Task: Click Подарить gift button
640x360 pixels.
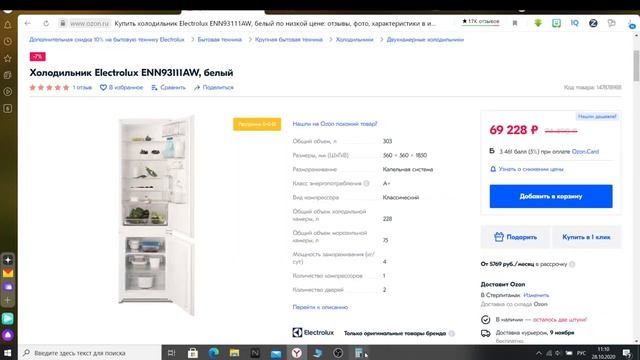Action: pyautogui.click(x=515, y=237)
